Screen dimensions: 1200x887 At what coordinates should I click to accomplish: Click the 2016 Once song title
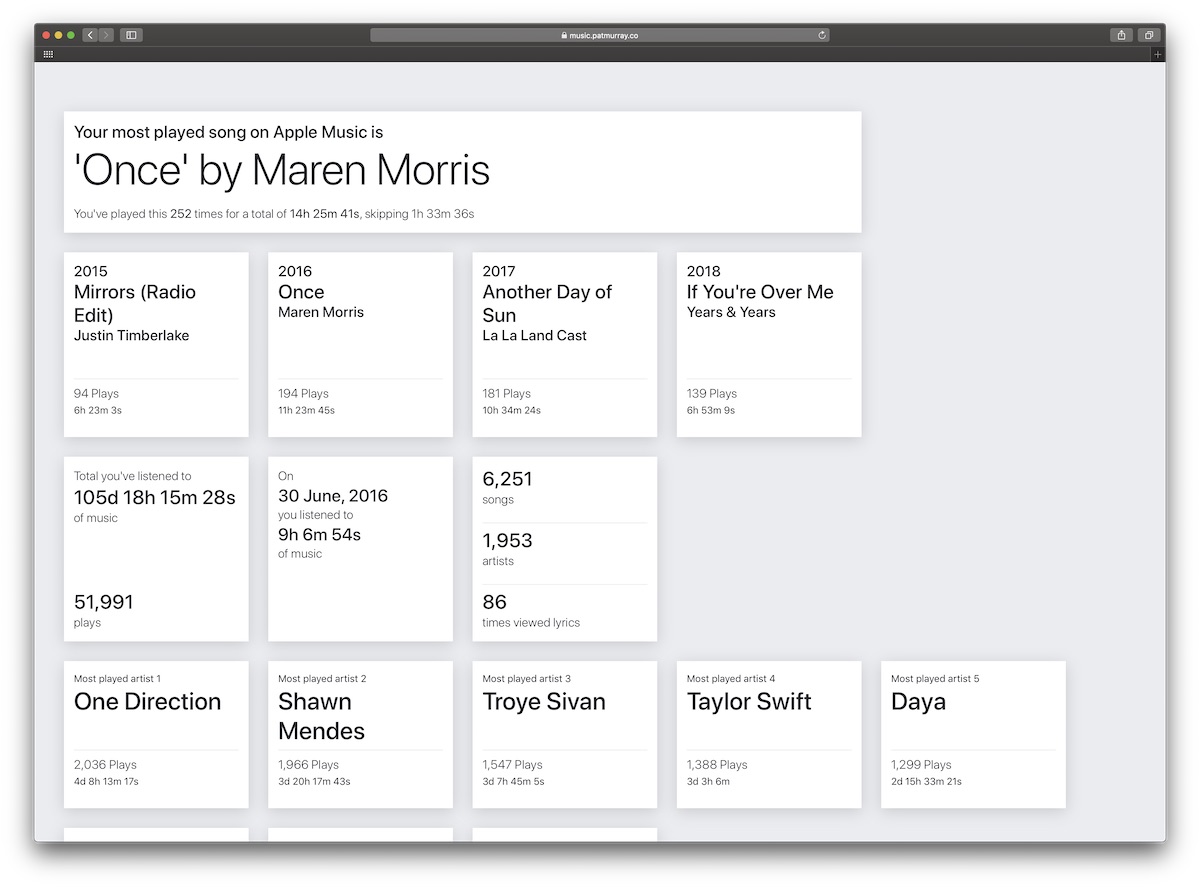301,292
